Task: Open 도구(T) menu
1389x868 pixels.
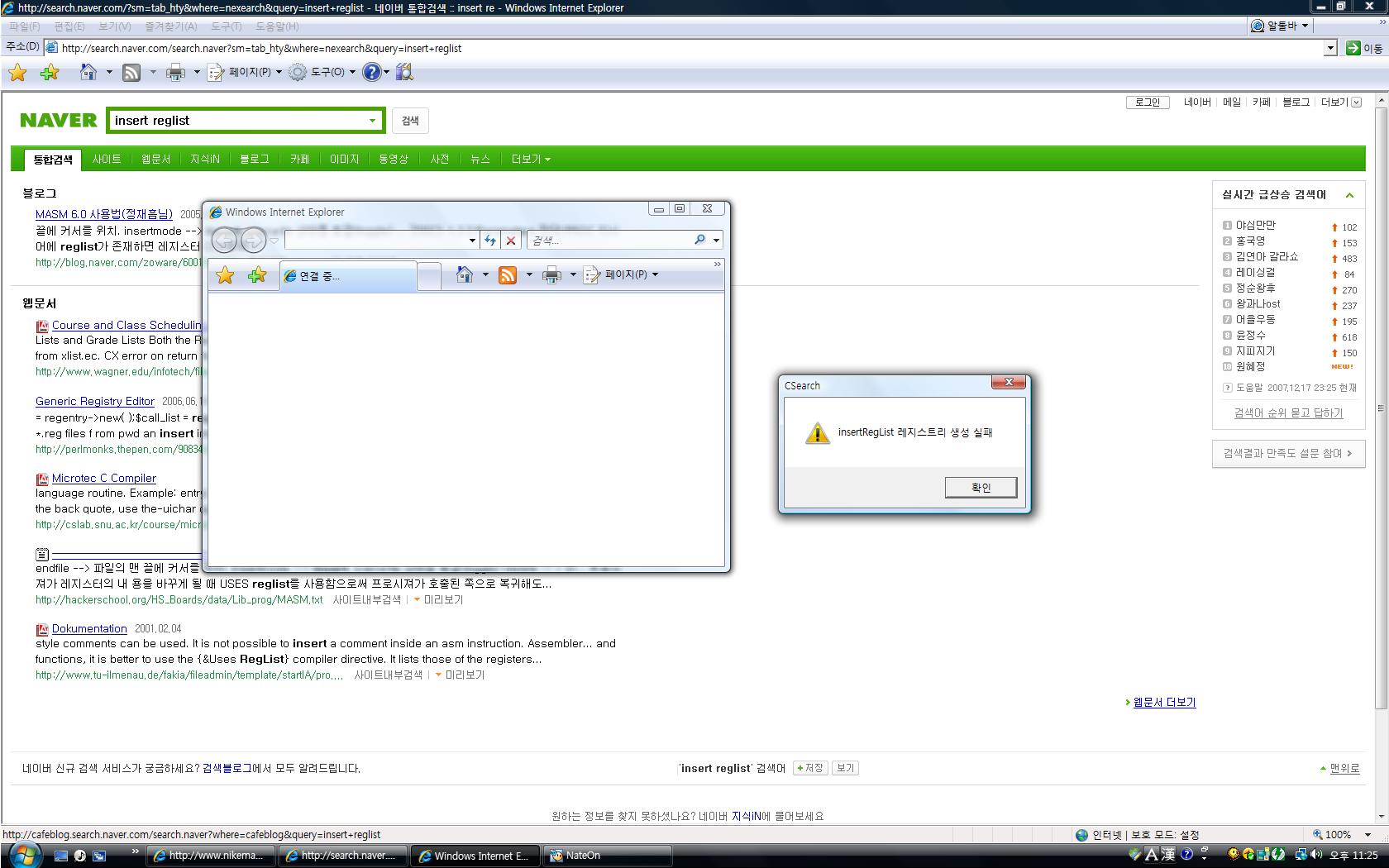Action: [226, 26]
